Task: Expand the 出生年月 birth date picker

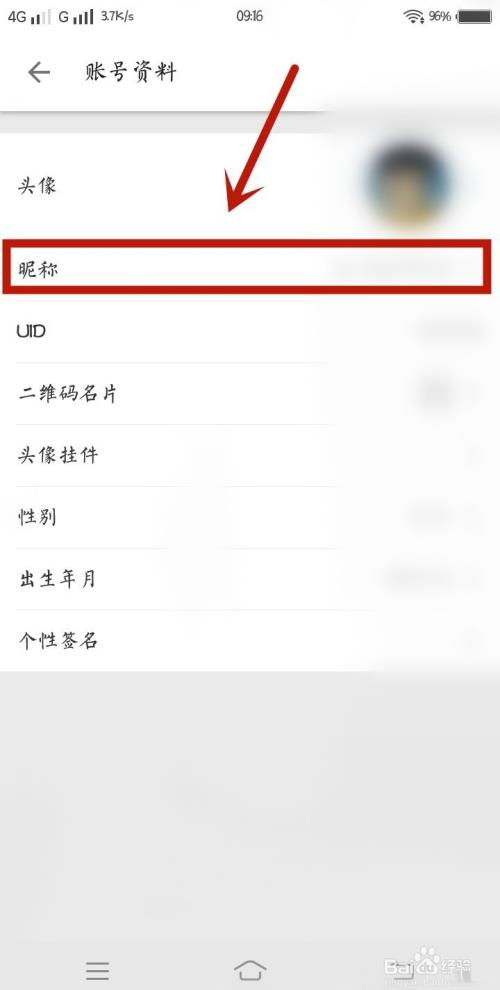Action: click(250, 579)
